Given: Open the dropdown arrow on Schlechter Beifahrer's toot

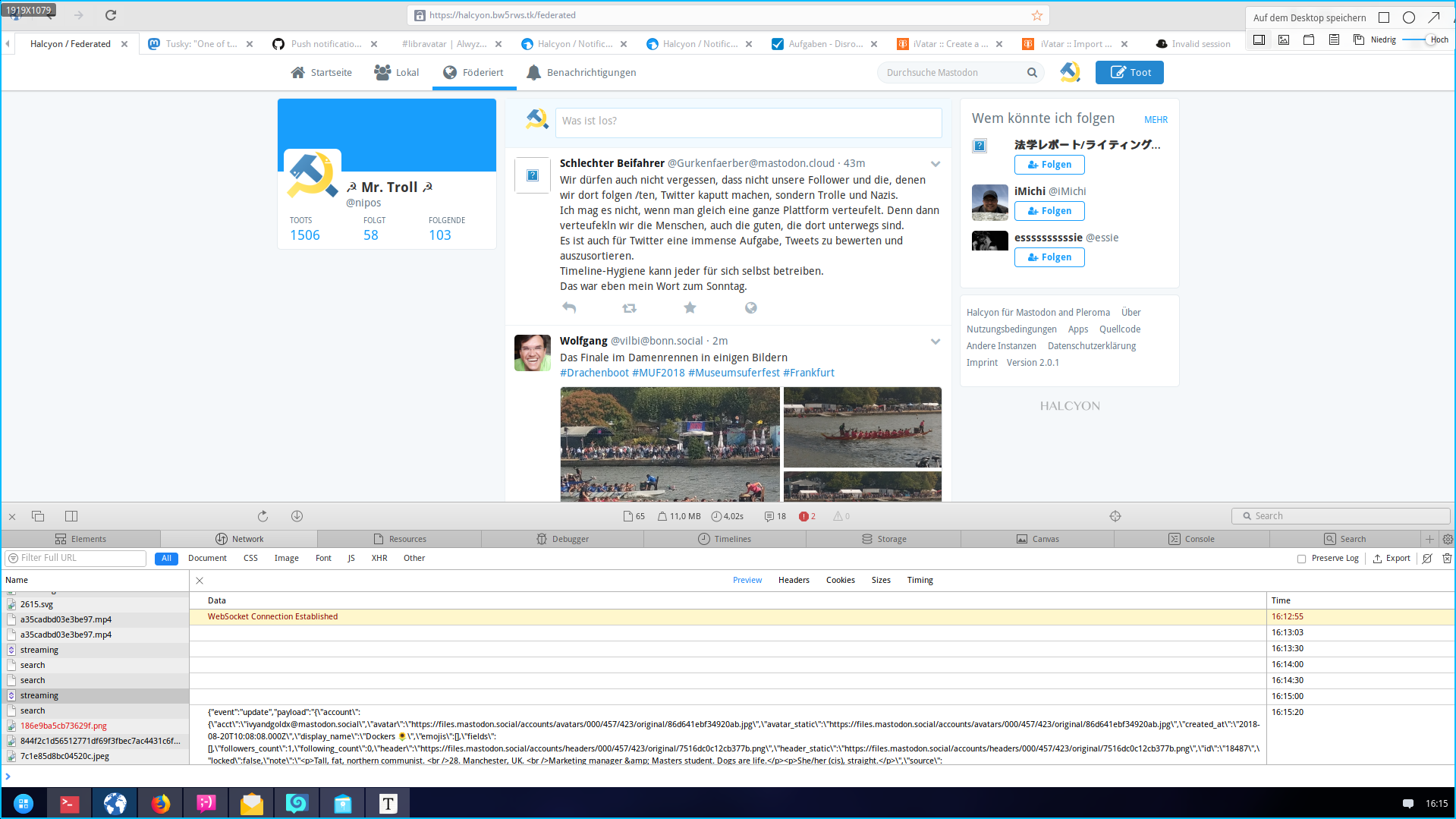Looking at the screenshot, I should click(936, 163).
